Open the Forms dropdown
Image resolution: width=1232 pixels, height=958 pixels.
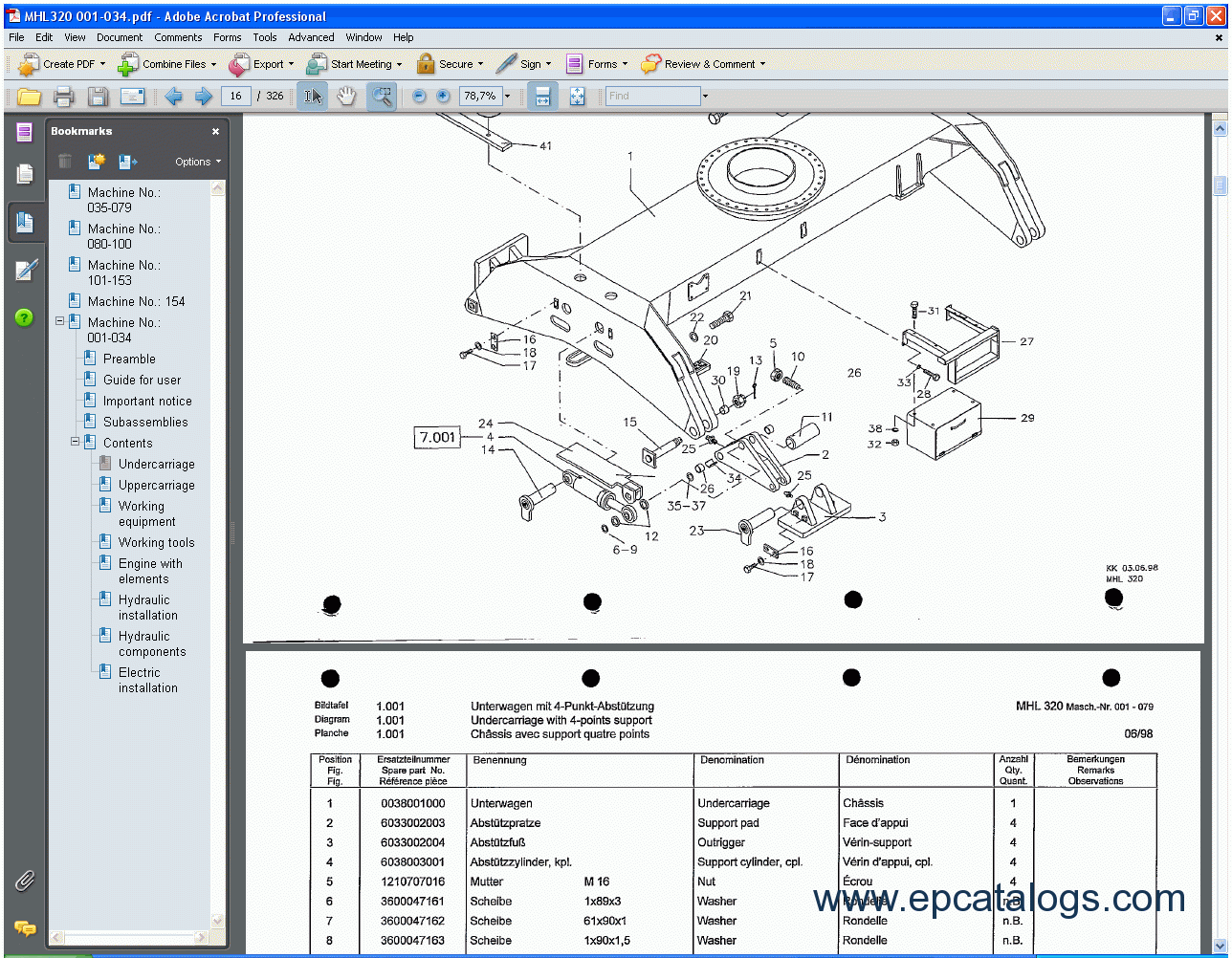coord(597,64)
